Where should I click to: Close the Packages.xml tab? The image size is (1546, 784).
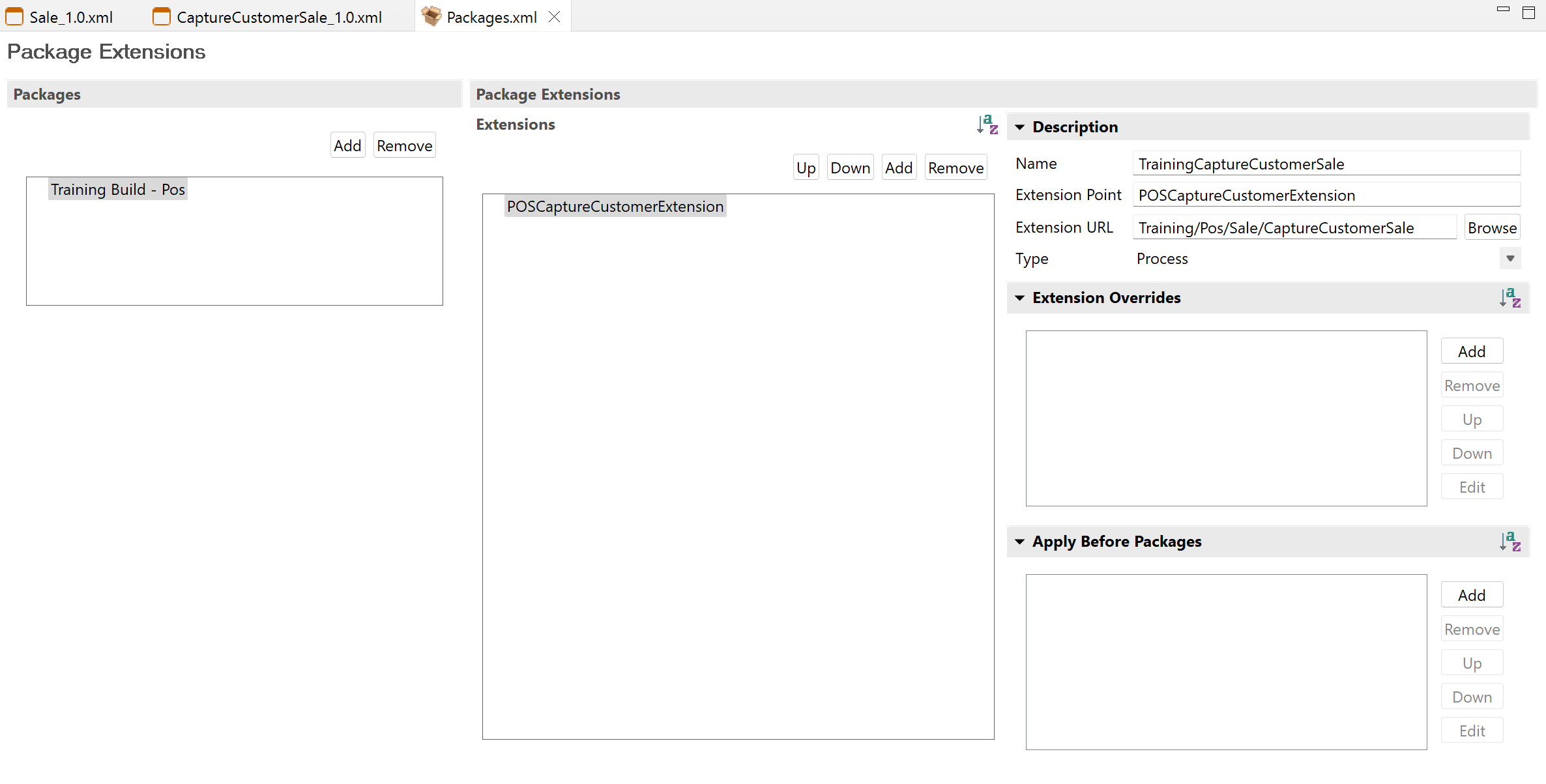tap(554, 17)
